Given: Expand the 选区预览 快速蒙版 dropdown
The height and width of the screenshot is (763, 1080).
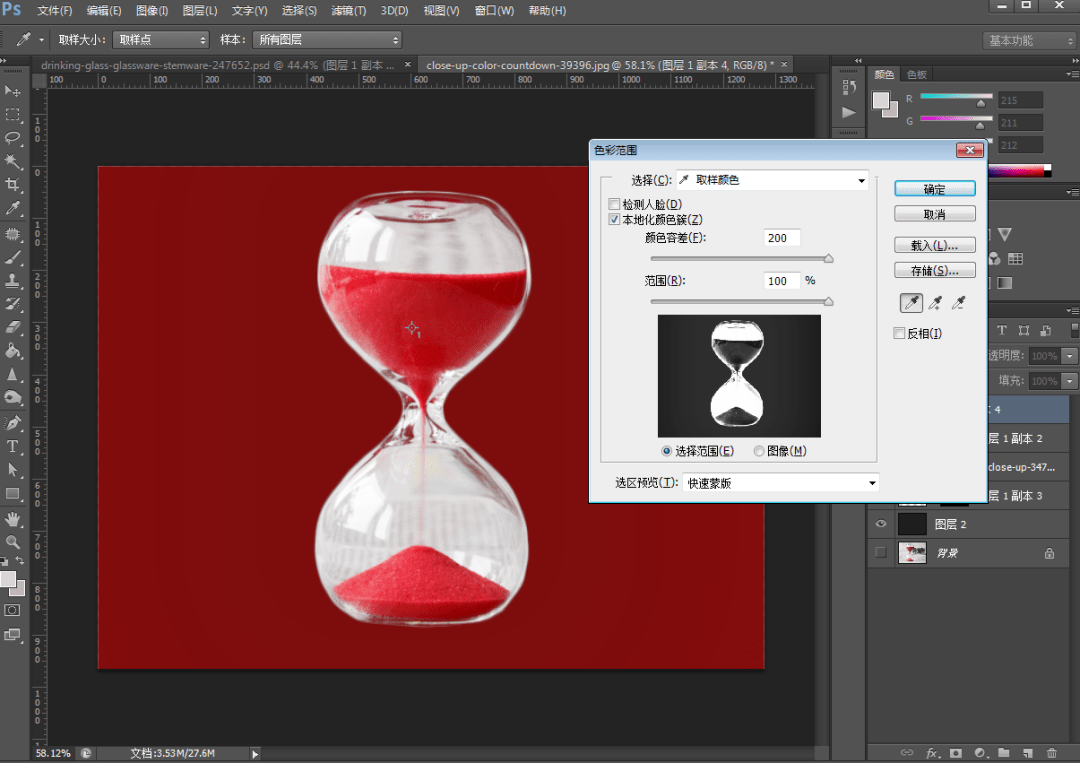Looking at the screenshot, I should (x=780, y=483).
